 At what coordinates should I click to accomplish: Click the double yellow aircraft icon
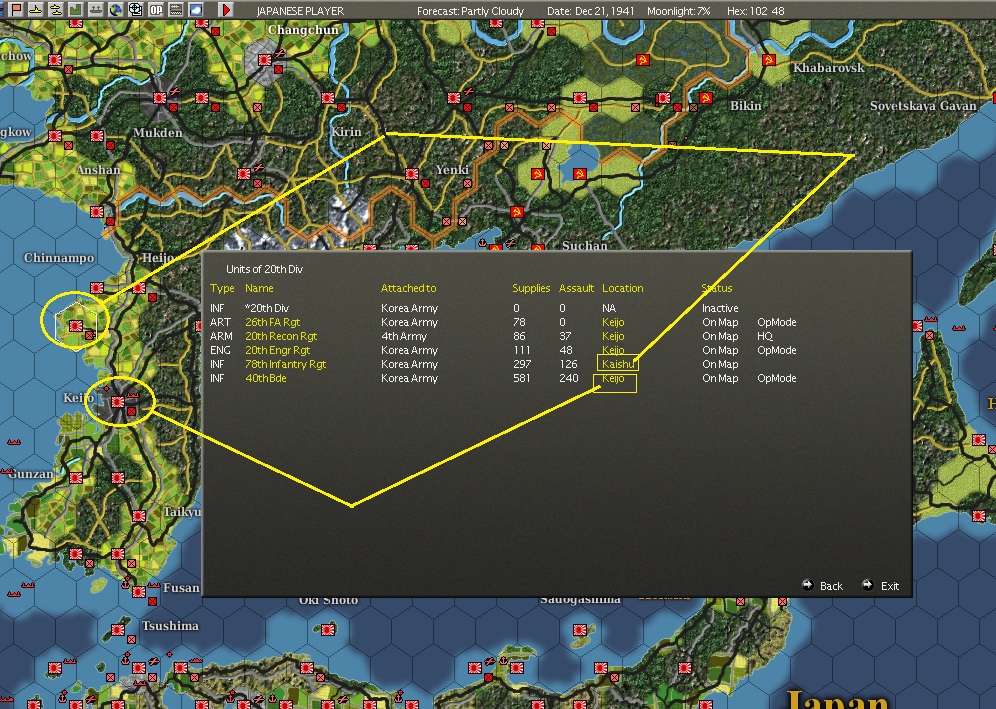pyautogui.click(x=56, y=10)
